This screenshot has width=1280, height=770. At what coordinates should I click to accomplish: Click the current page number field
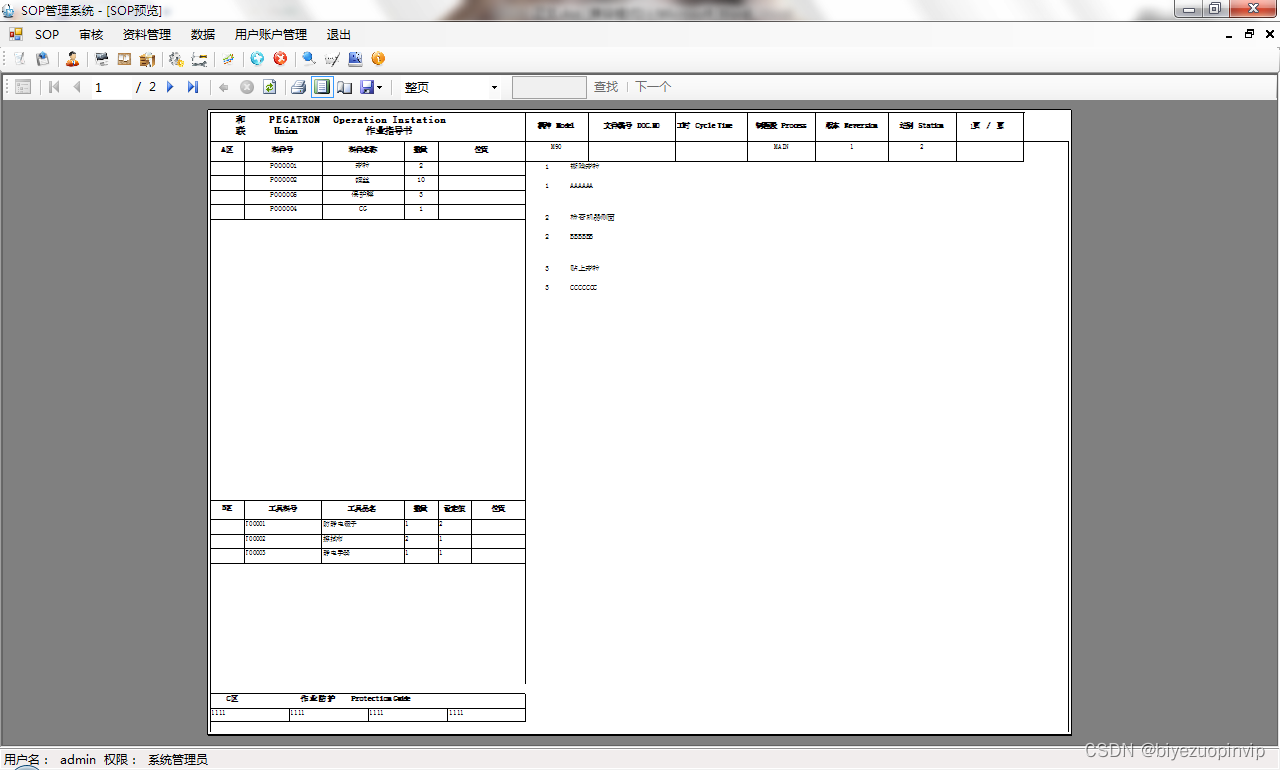point(112,87)
